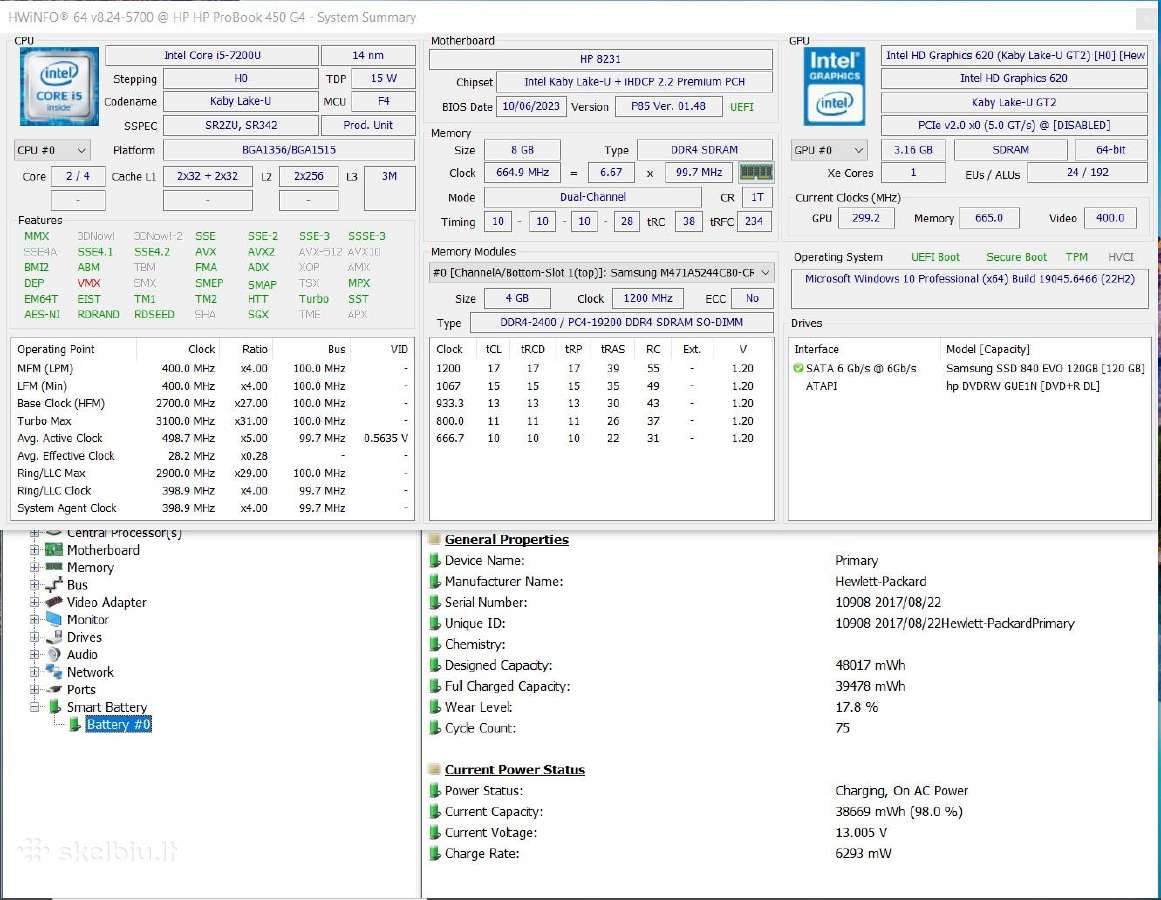The image size is (1161, 900).
Task: Click the battery icon beside Manufacturer Name
Action: pyautogui.click(x=435, y=581)
